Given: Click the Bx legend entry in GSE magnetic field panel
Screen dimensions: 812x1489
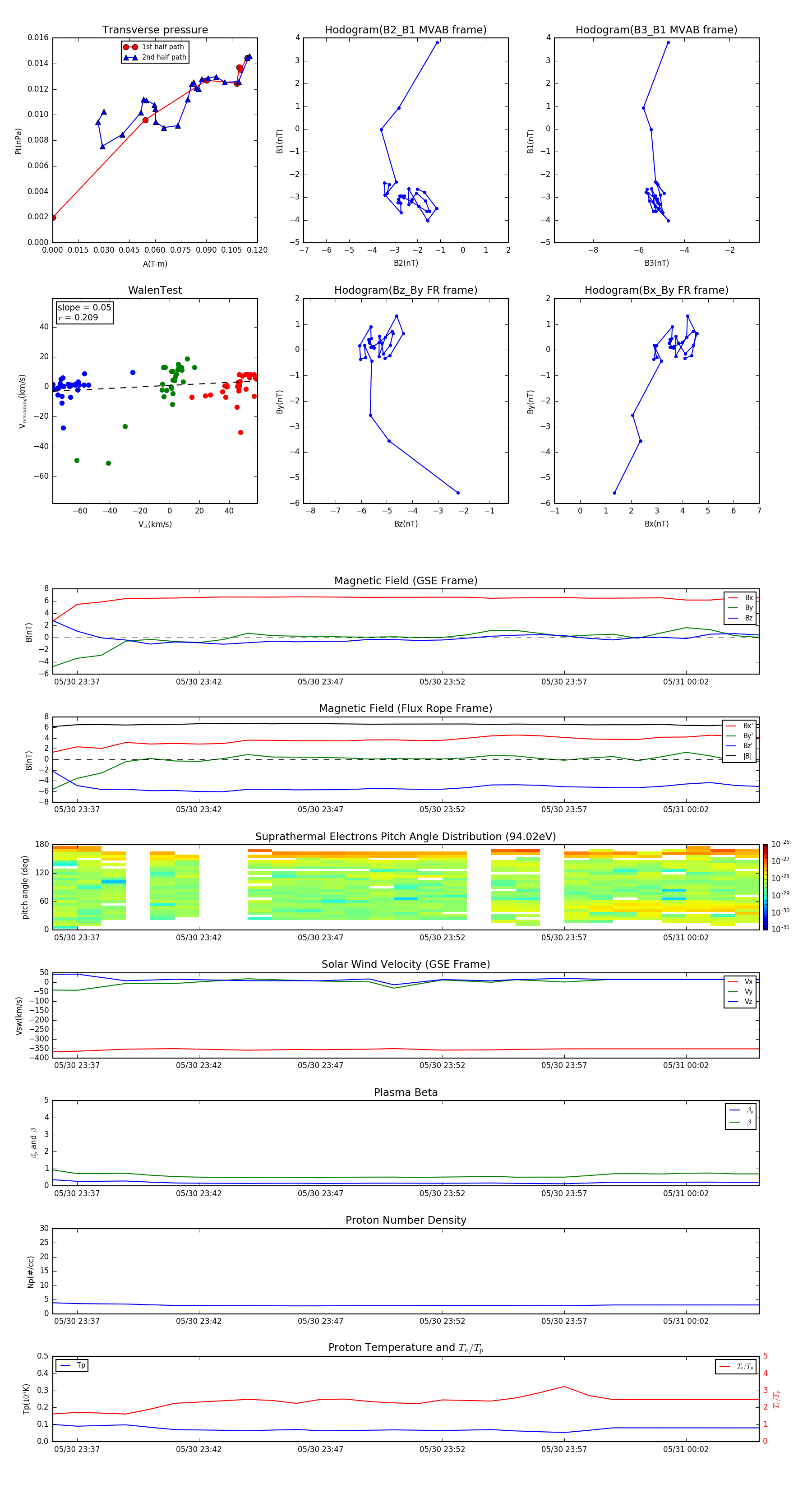Looking at the screenshot, I should point(740,598).
